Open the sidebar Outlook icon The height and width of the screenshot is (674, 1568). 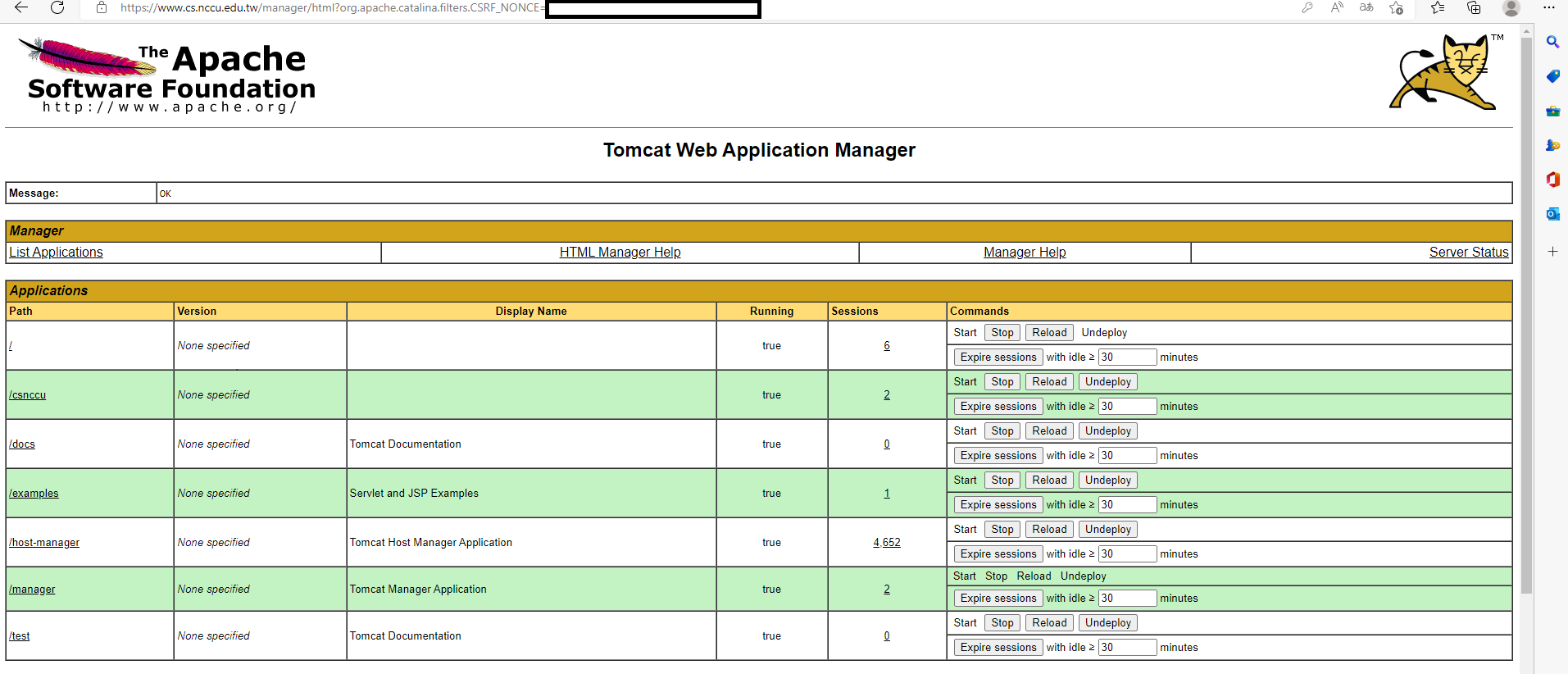(x=1552, y=214)
